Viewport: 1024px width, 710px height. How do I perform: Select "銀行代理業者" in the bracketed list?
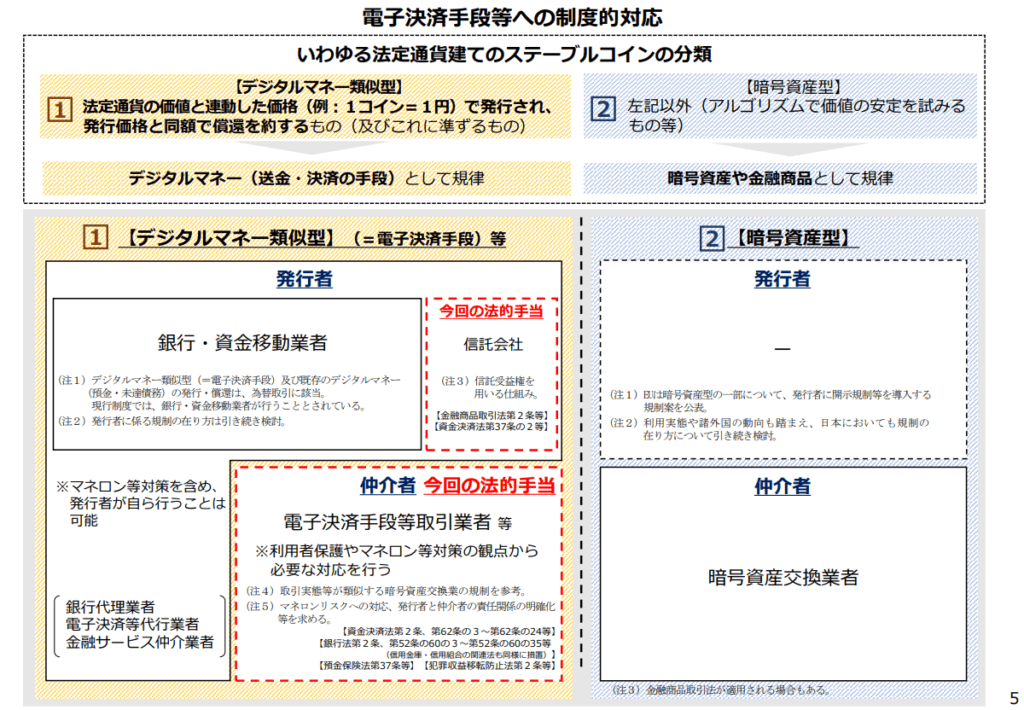[110, 607]
